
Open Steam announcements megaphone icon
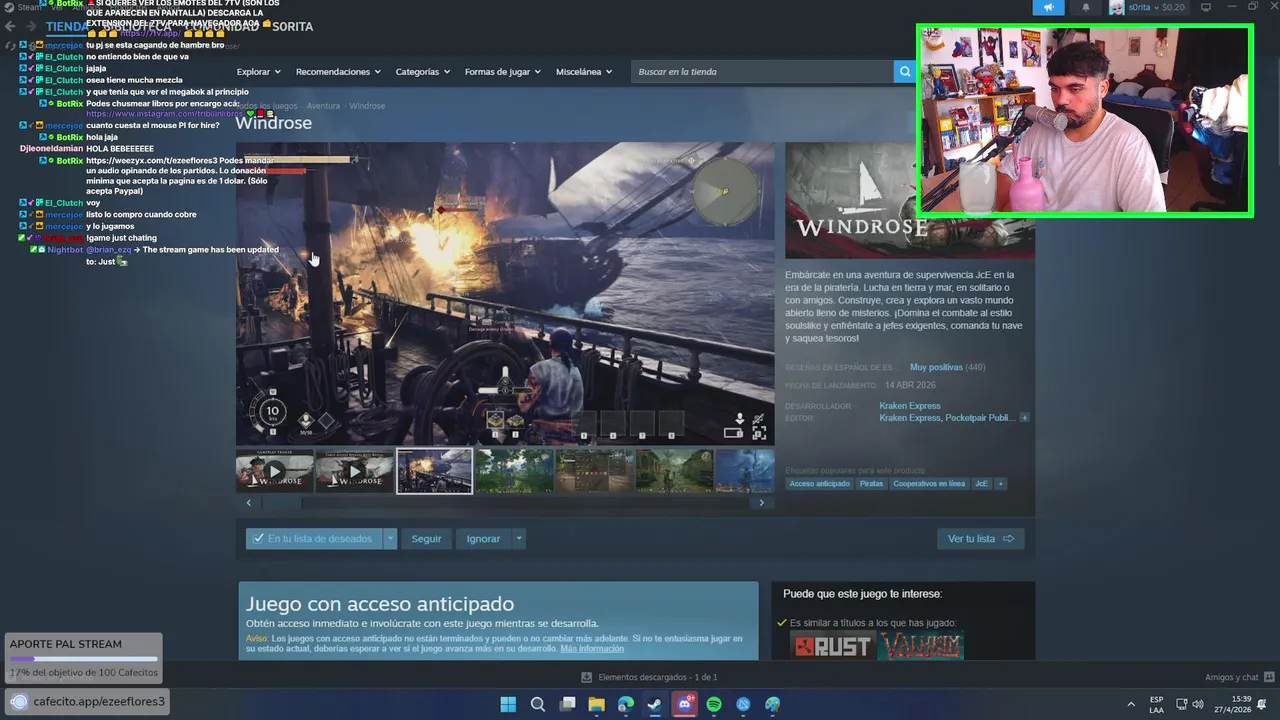click(1048, 7)
